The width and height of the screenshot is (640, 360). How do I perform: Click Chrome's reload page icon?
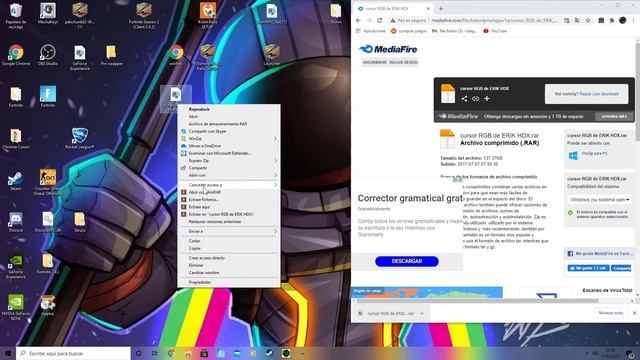coord(379,20)
